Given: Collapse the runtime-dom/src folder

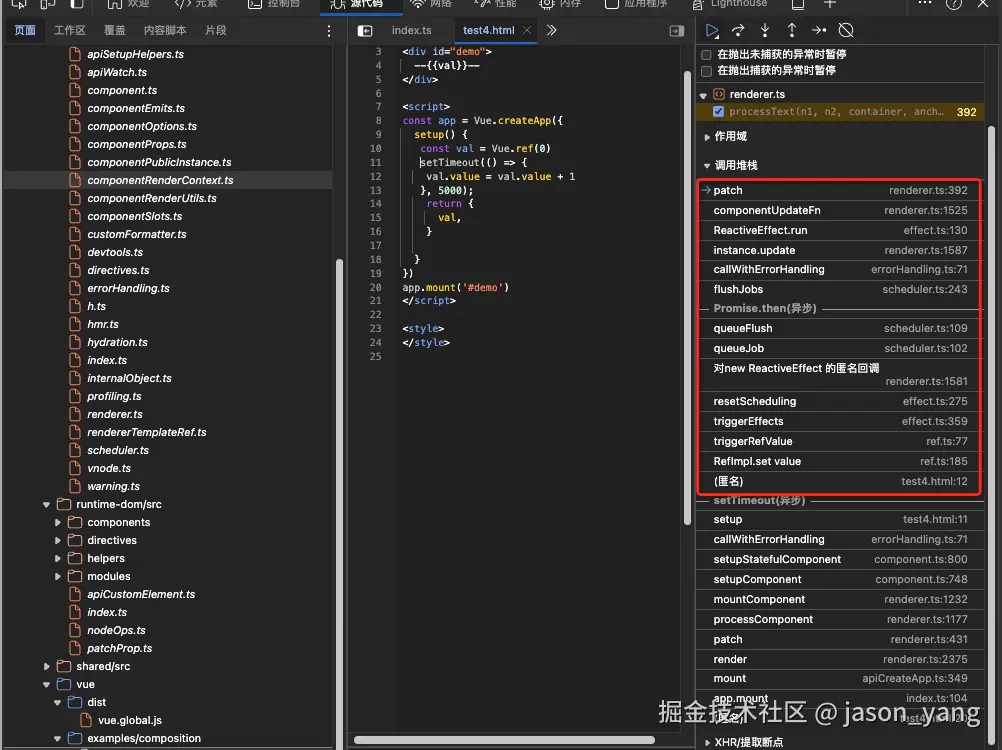Looking at the screenshot, I should (46, 505).
